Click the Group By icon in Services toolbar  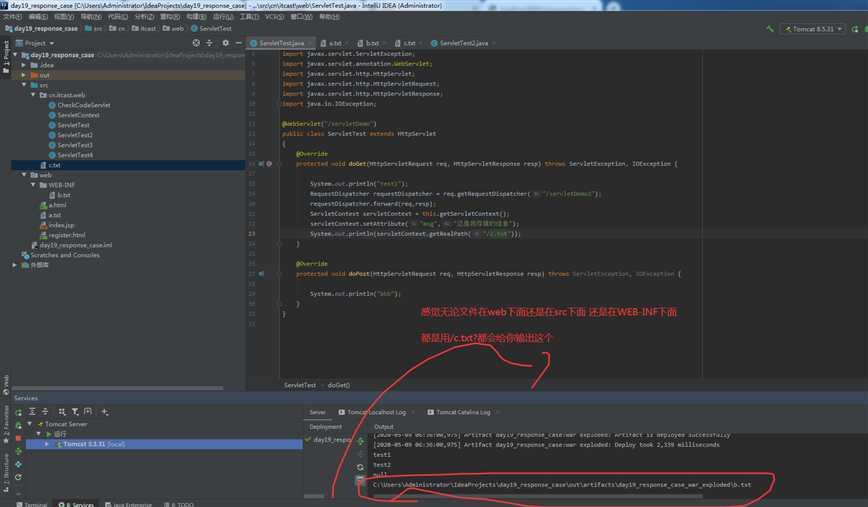[62, 412]
